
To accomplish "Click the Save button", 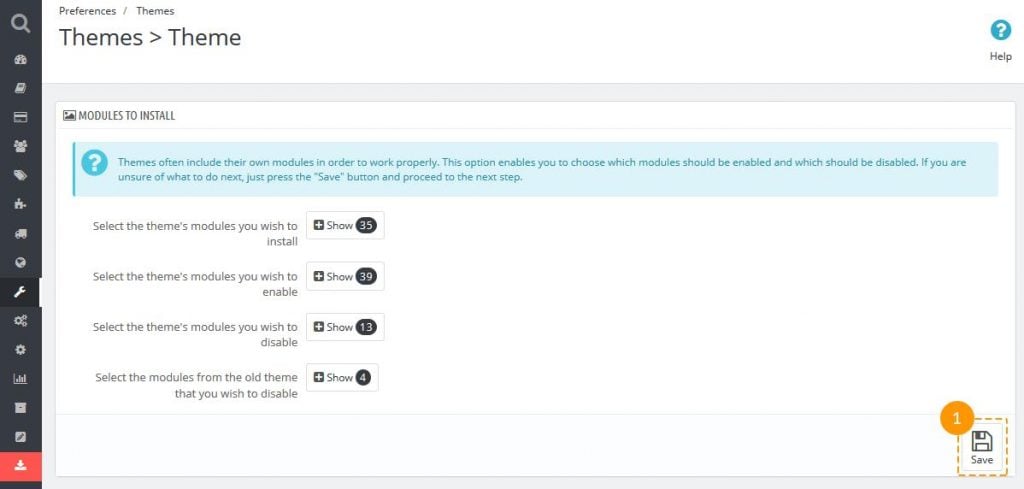I will tap(982, 447).
